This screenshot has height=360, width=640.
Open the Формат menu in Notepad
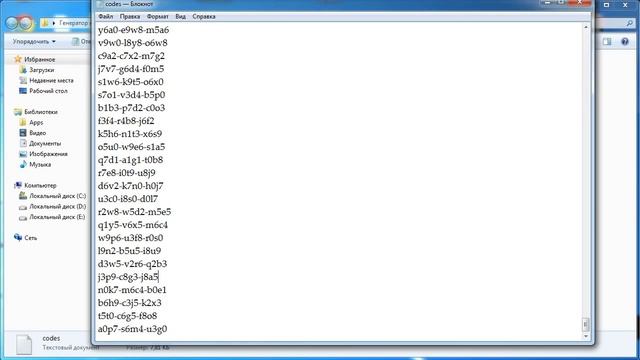click(x=158, y=17)
